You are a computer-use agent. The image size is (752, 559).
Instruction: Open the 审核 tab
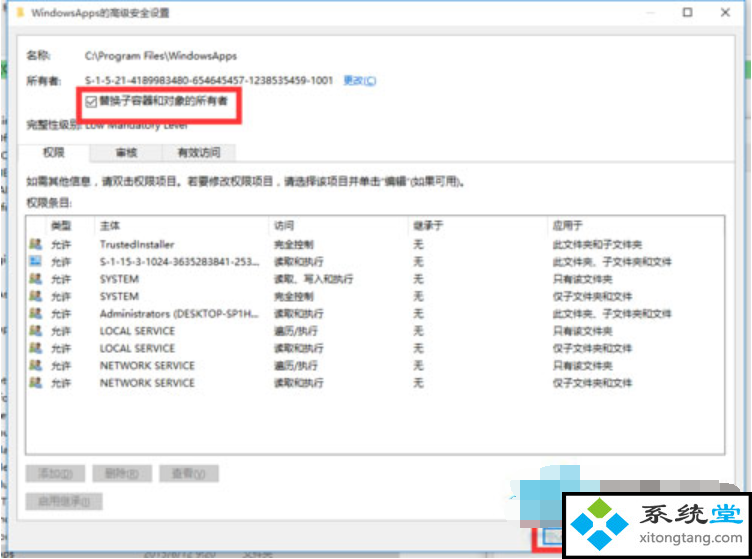[x=126, y=152]
